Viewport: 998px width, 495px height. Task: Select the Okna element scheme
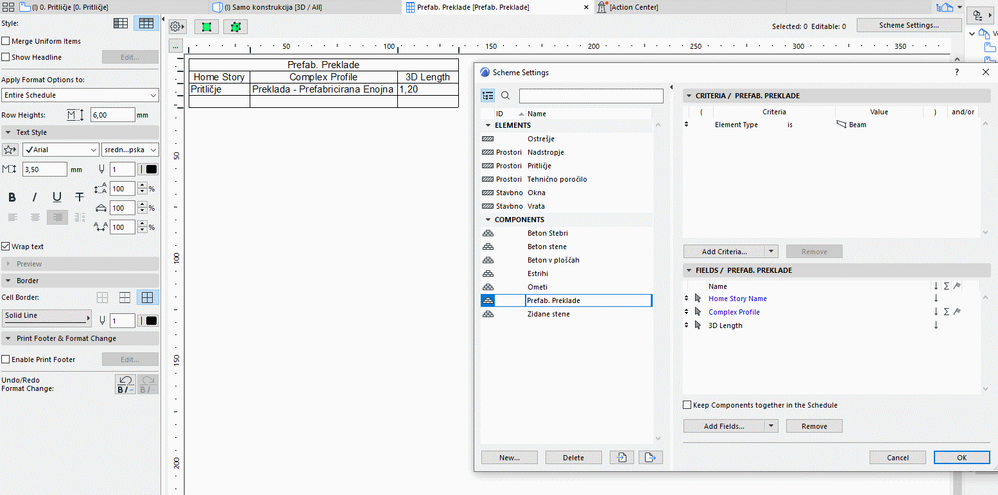(566, 193)
